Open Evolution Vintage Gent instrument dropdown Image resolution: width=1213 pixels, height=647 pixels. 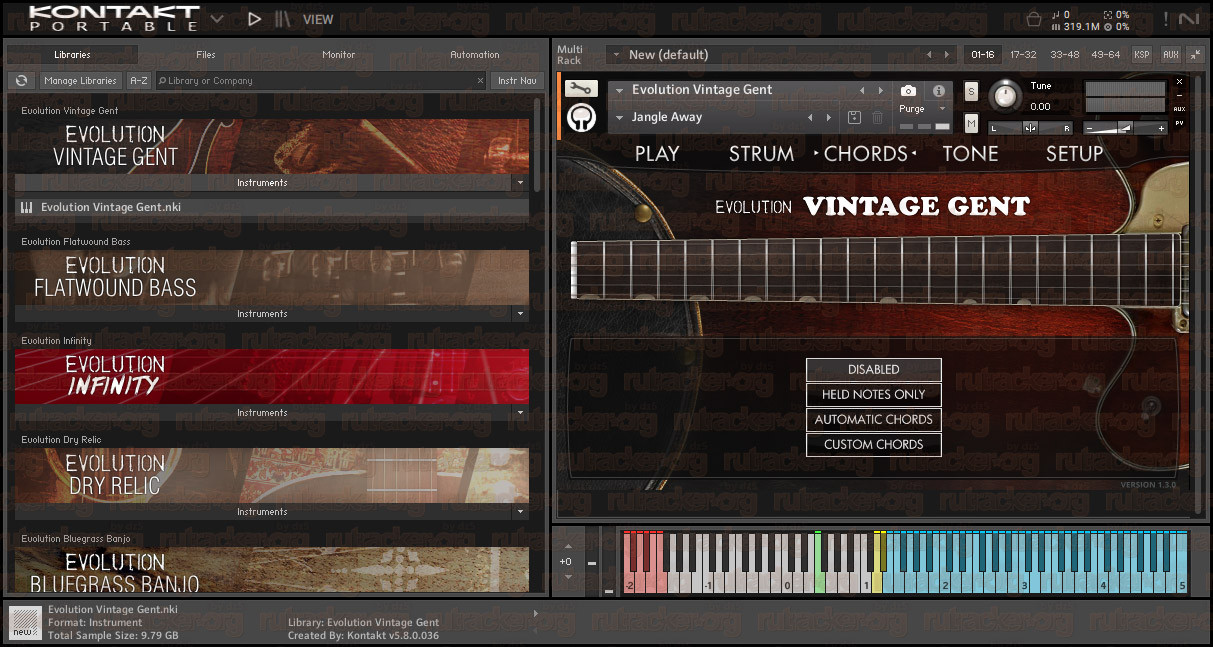(x=620, y=90)
